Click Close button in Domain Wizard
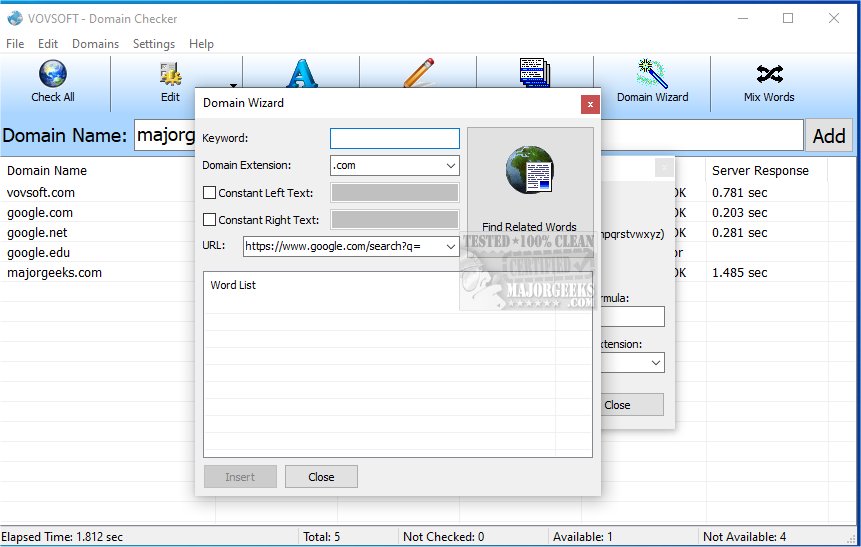Screen dimensions: 861x547 321,477
